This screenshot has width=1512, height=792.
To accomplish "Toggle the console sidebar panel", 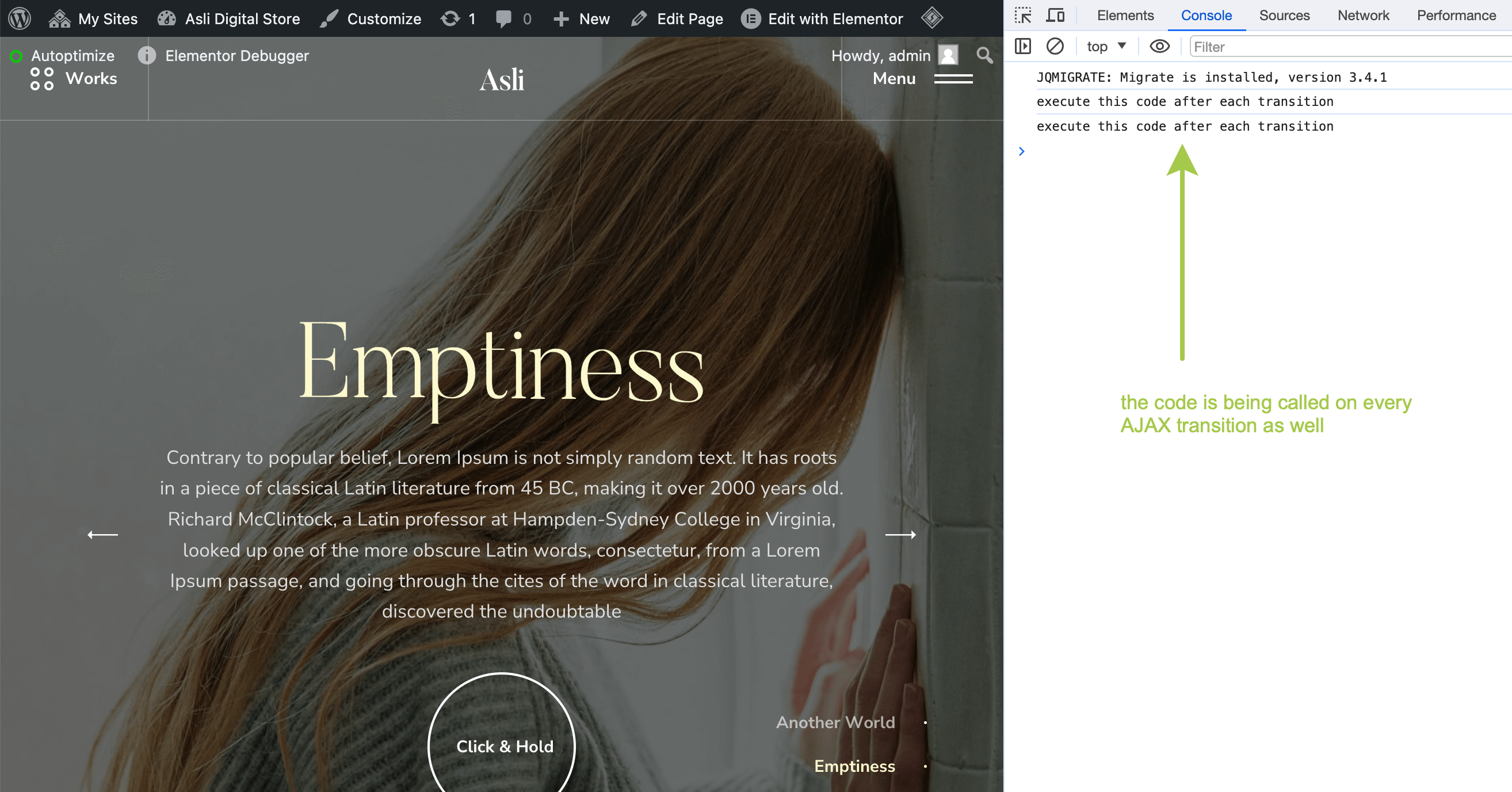I will [1022, 47].
